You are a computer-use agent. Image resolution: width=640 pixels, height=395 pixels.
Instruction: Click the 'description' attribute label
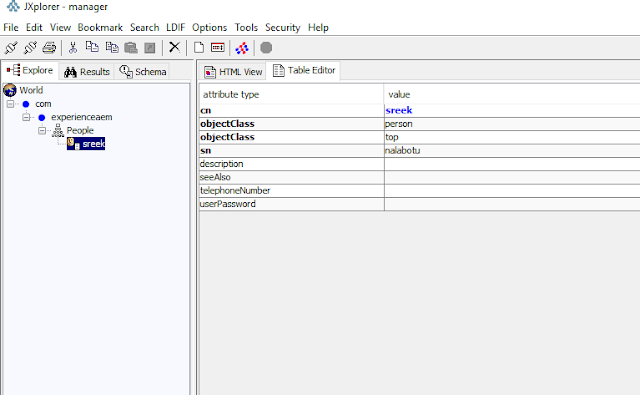pyautogui.click(x=222, y=164)
